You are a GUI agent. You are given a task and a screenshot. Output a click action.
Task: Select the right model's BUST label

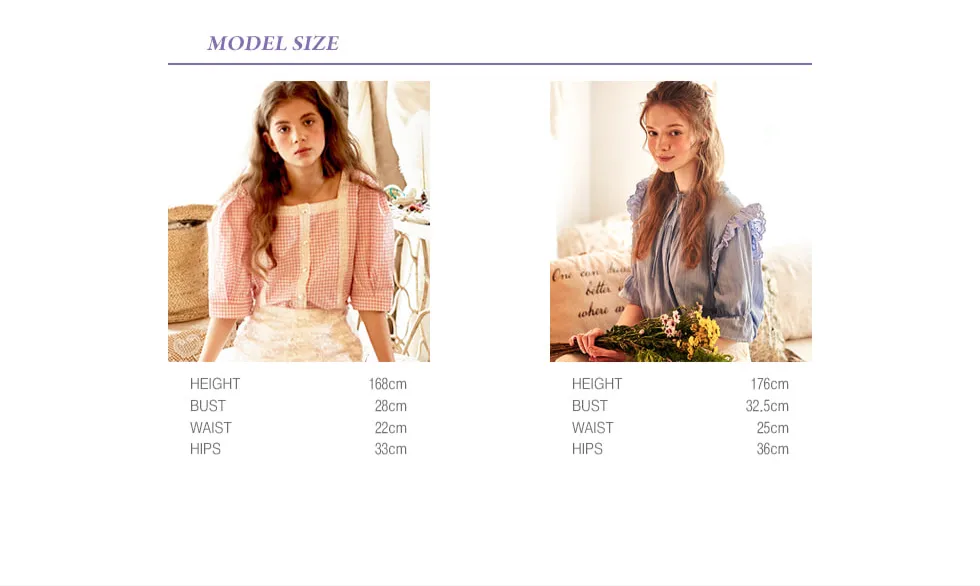tap(589, 406)
